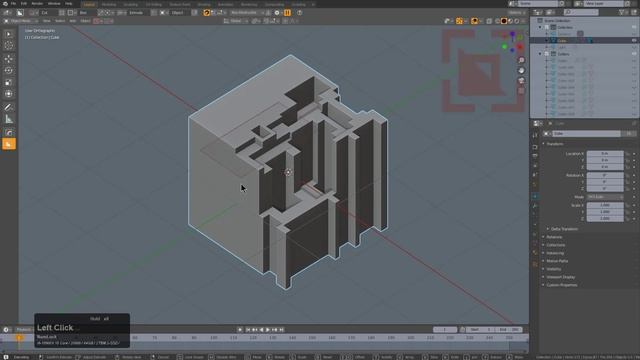
Task: Select the Cursor tool in left toolbar
Action: click(9, 46)
